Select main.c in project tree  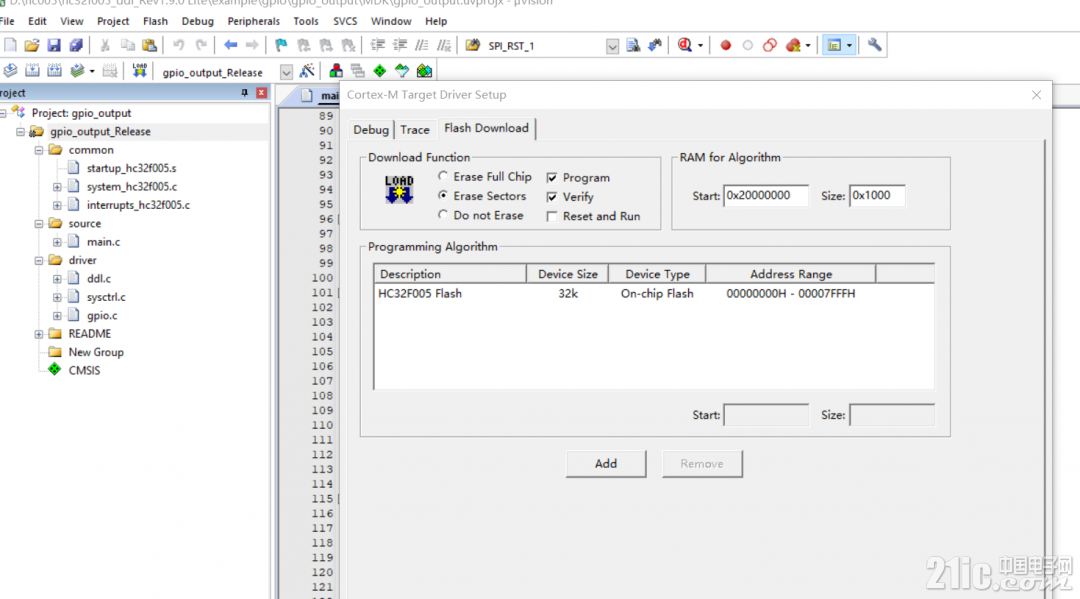(x=103, y=242)
